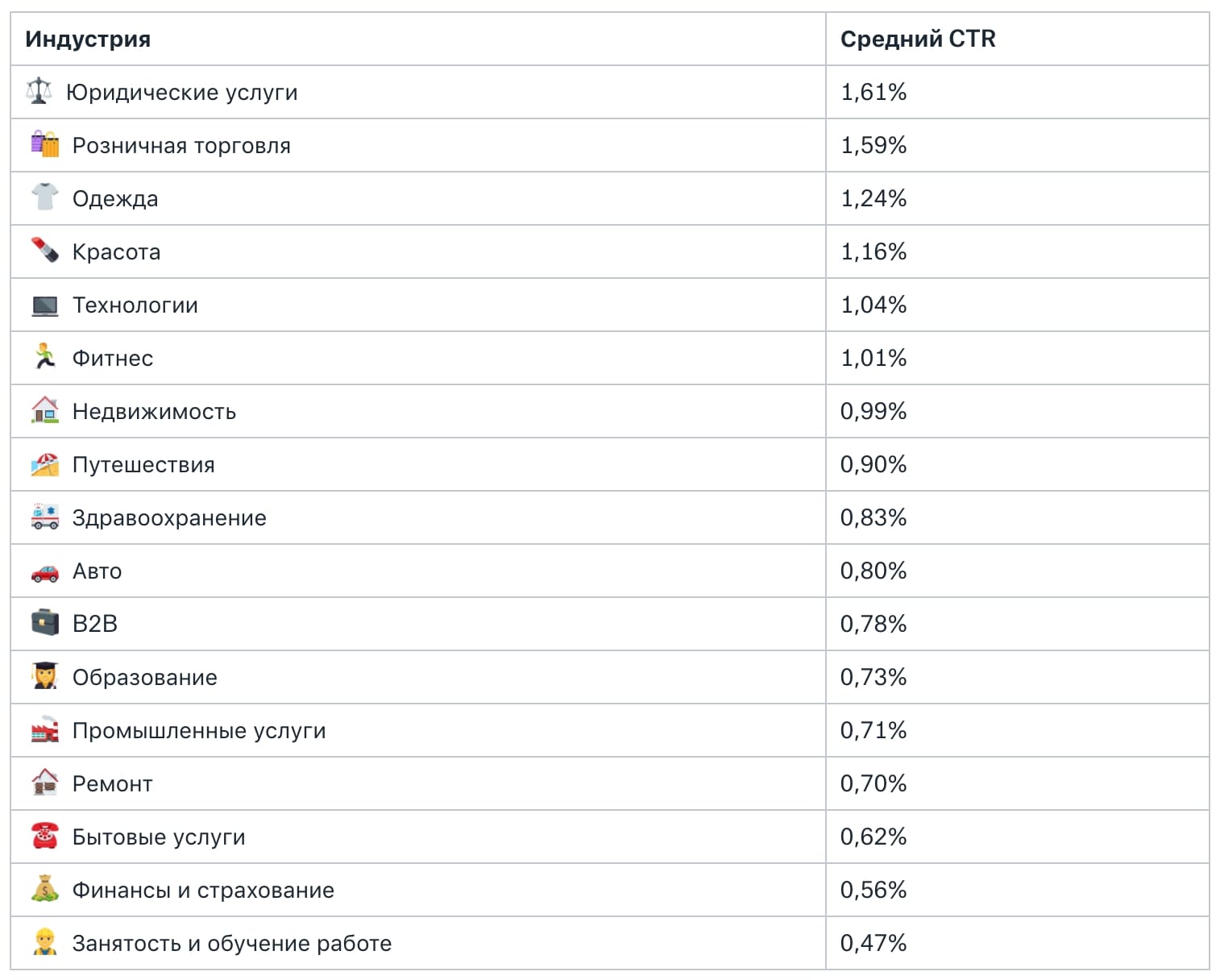Click the Средний CTR column header
Image resolution: width=1220 pixels, height=980 pixels.
[918, 39]
